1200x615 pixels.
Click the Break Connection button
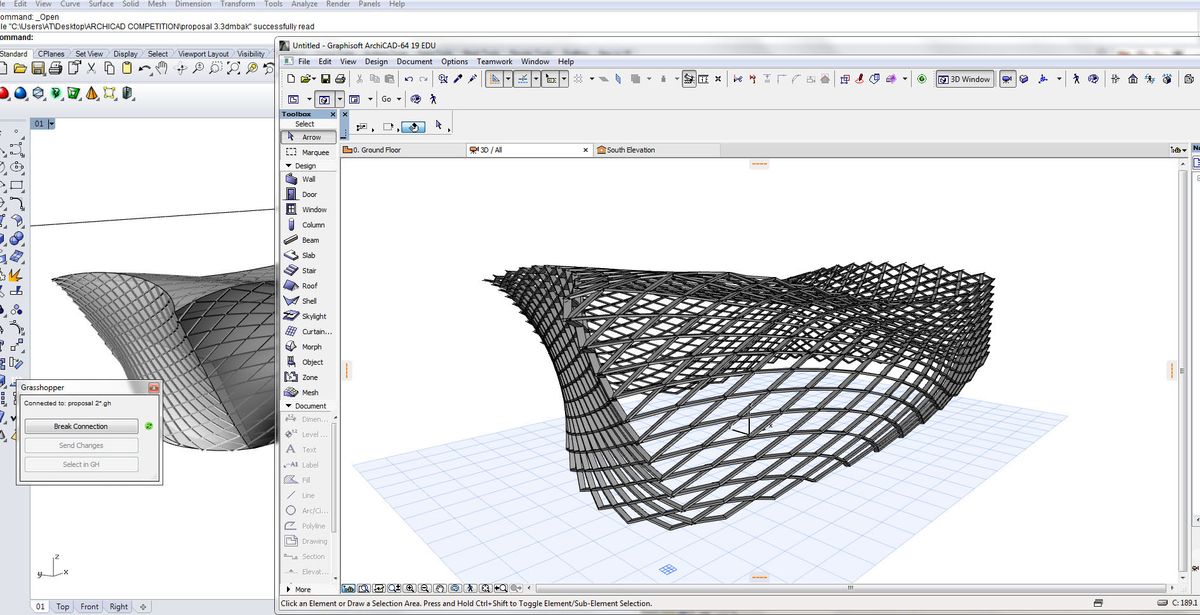pyautogui.click(x=81, y=427)
